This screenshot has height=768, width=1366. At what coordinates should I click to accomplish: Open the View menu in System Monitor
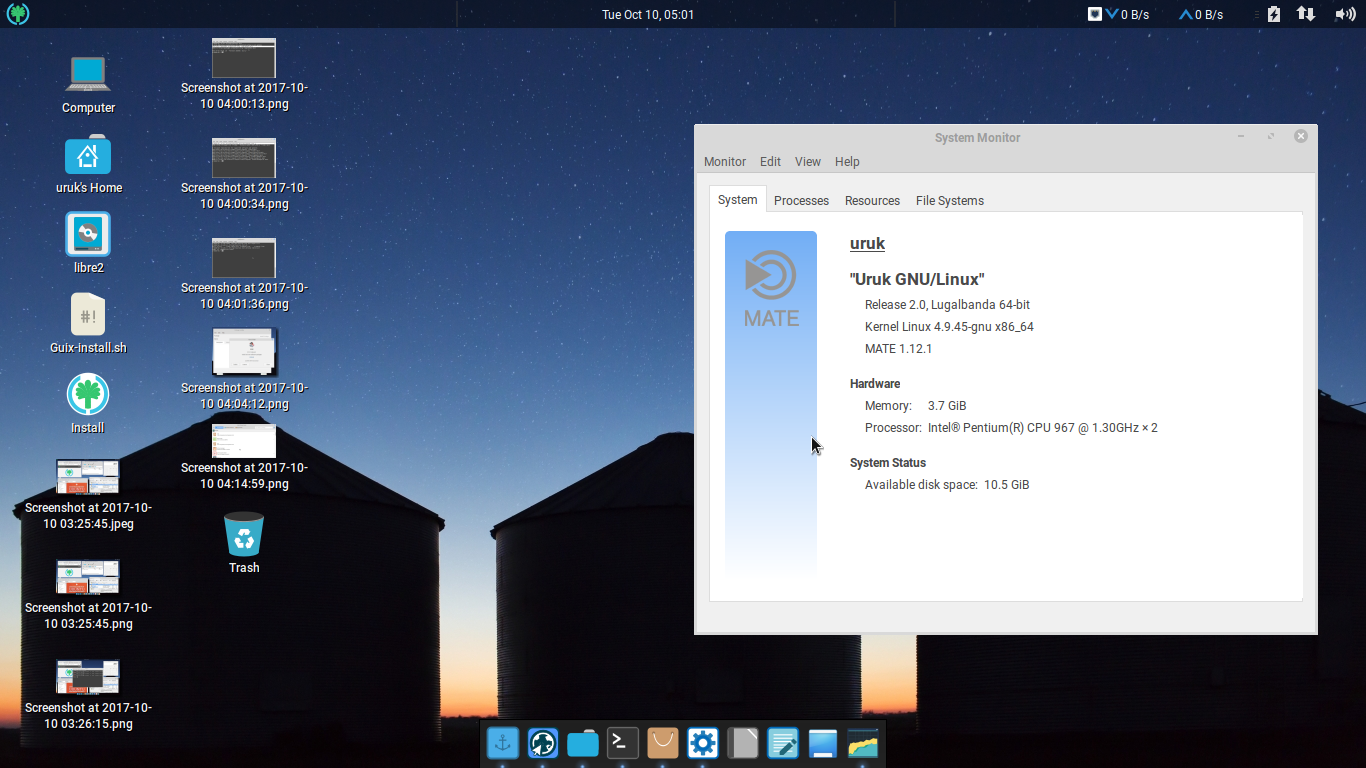point(808,161)
